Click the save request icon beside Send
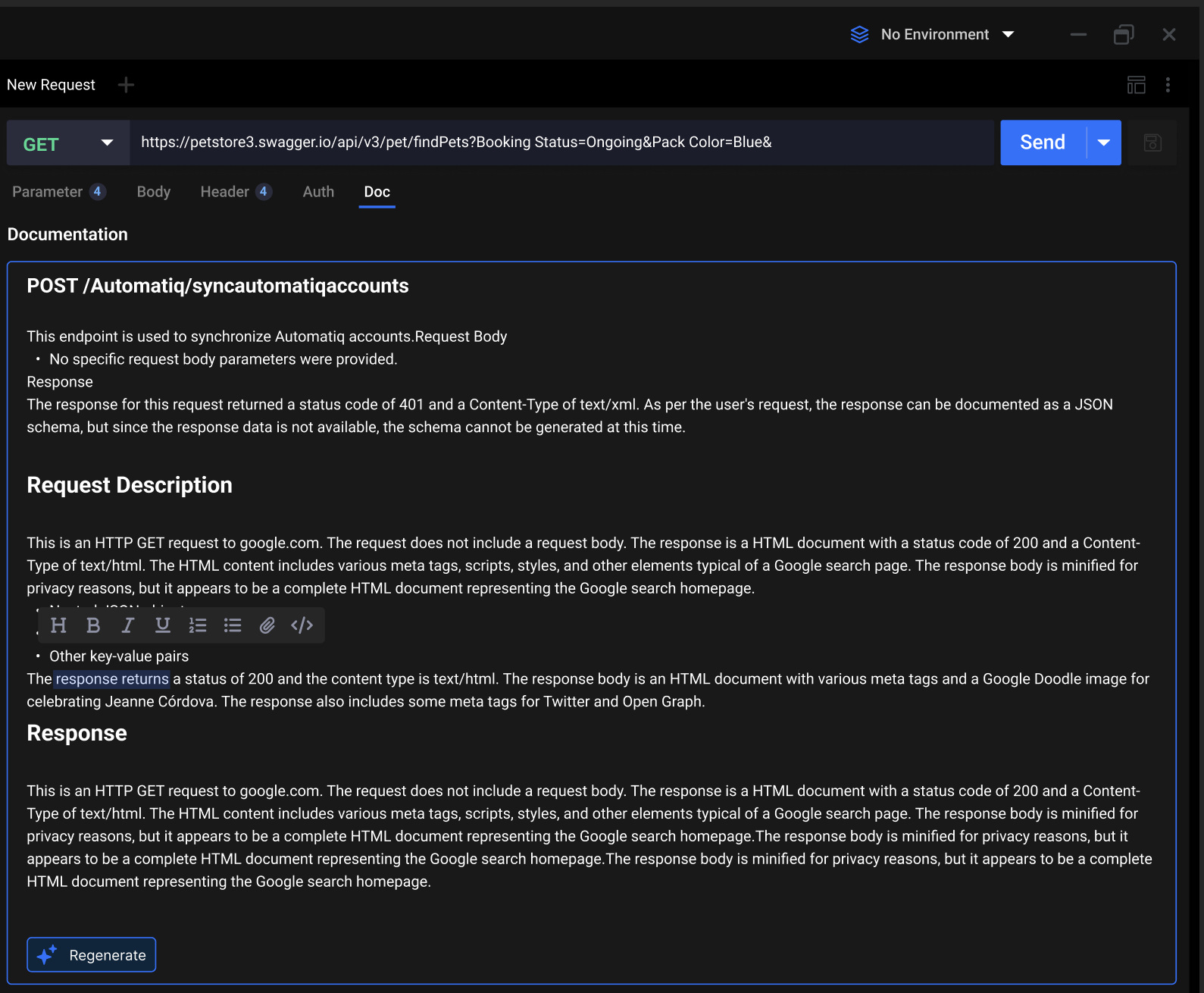1204x993 pixels. pos(1152,143)
